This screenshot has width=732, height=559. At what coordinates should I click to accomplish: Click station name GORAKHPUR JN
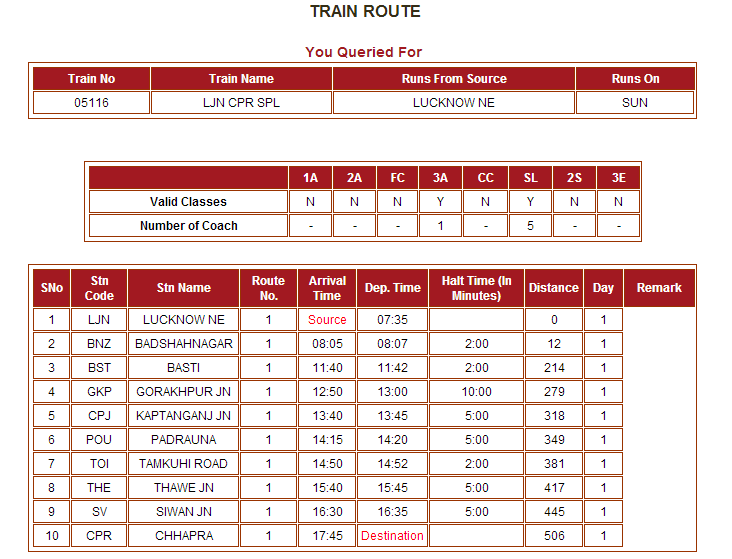(x=183, y=392)
